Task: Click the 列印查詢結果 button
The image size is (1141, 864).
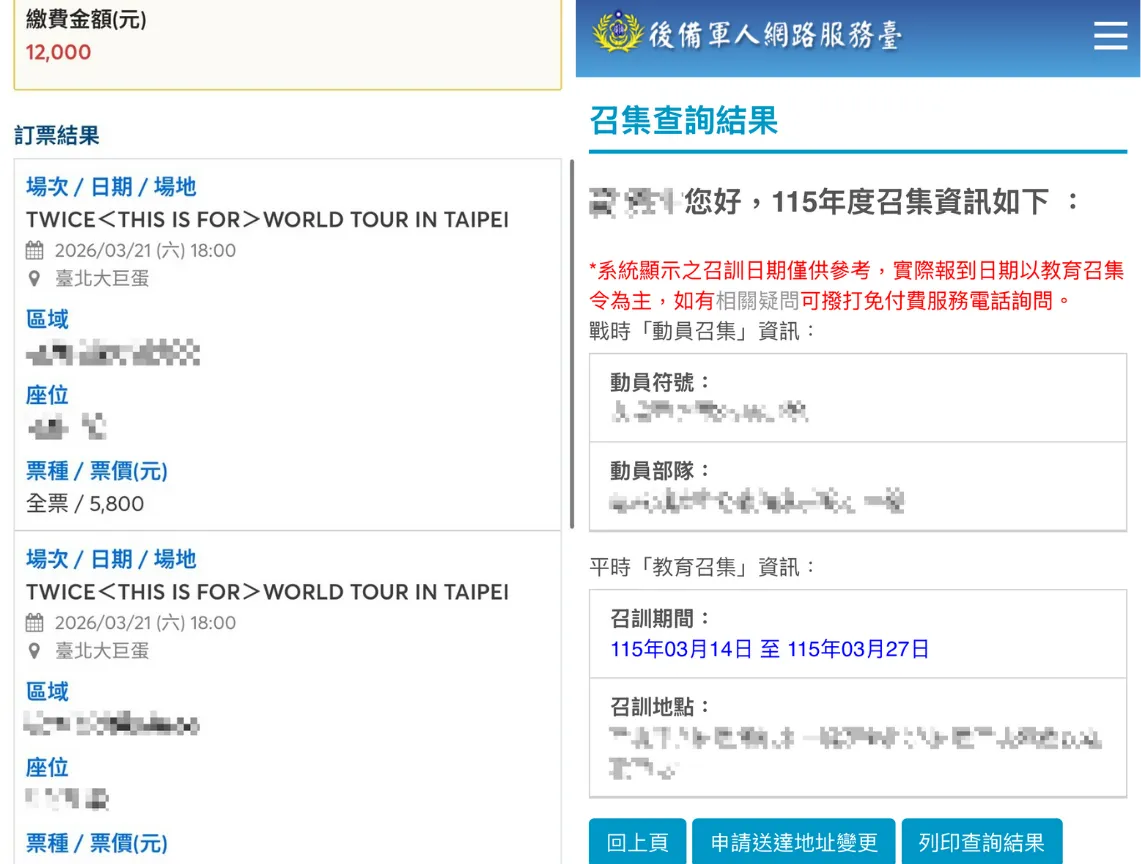Action: (982, 842)
